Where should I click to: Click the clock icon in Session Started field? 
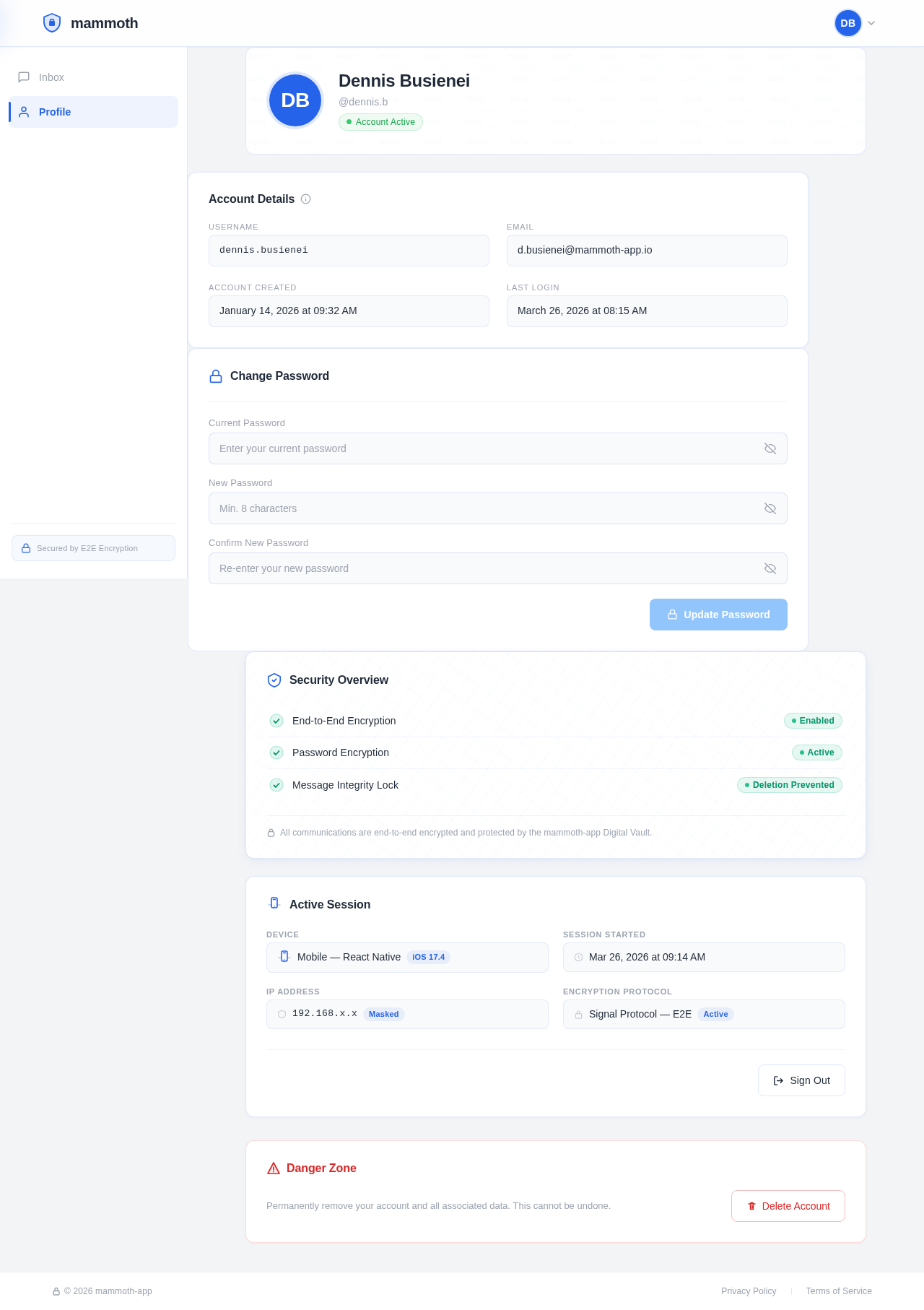[x=578, y=958]
